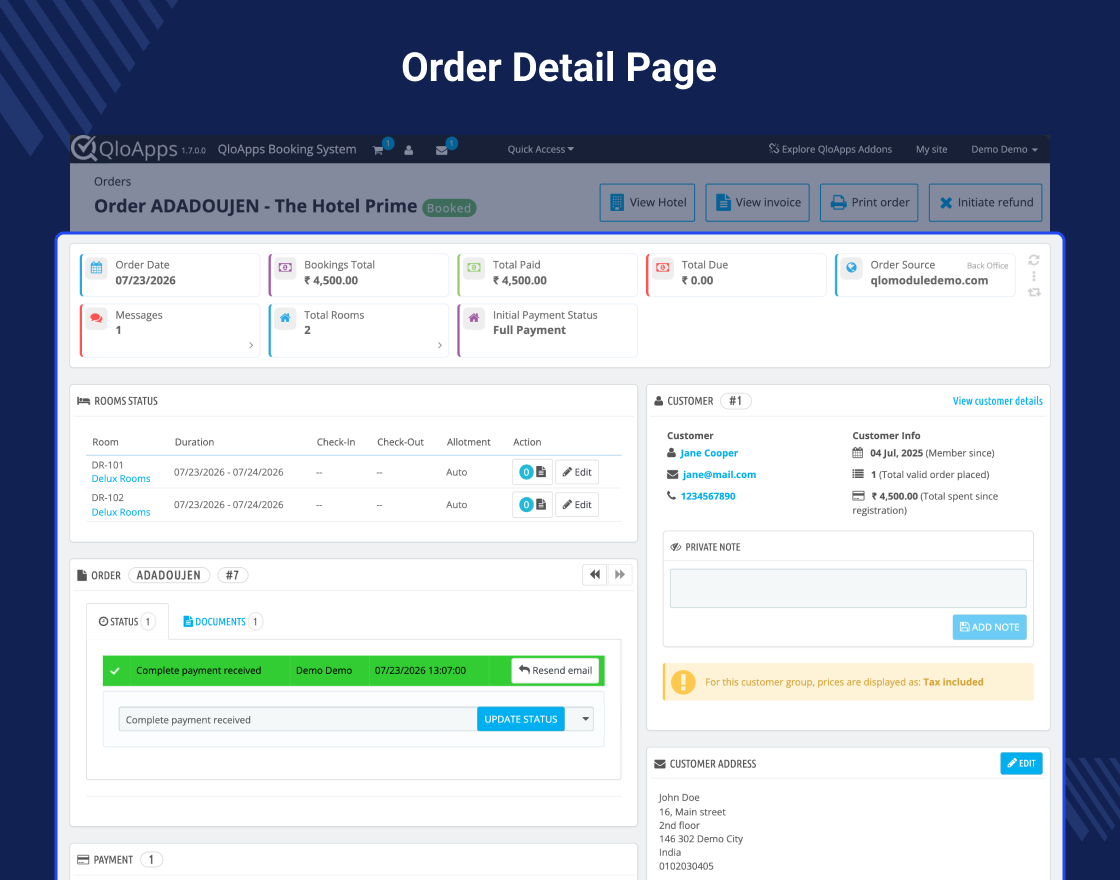
Task: Open Delux Rooms link for DR-102
Action: tap(121, 512)
